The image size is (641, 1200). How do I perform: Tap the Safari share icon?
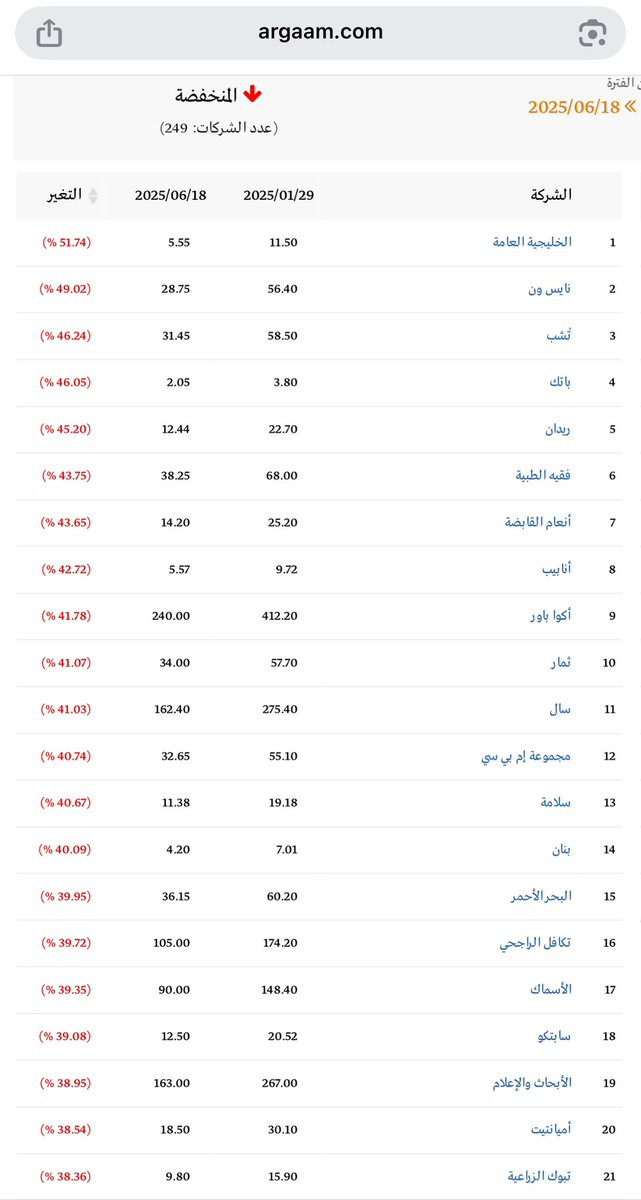[x=49, y=33]
